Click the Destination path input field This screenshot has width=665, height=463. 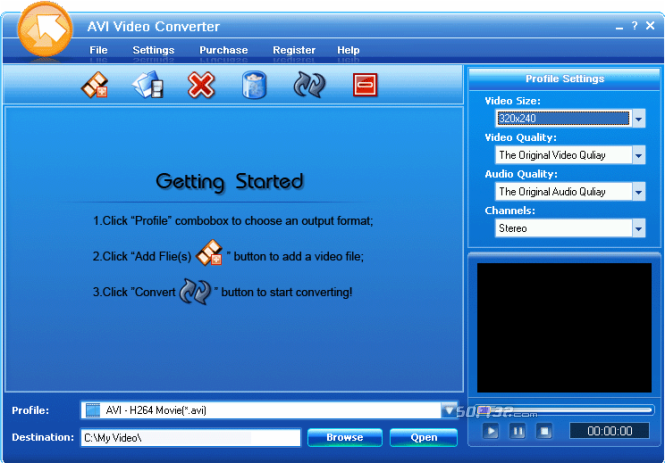pyautogui.click(x=191, y=438)
